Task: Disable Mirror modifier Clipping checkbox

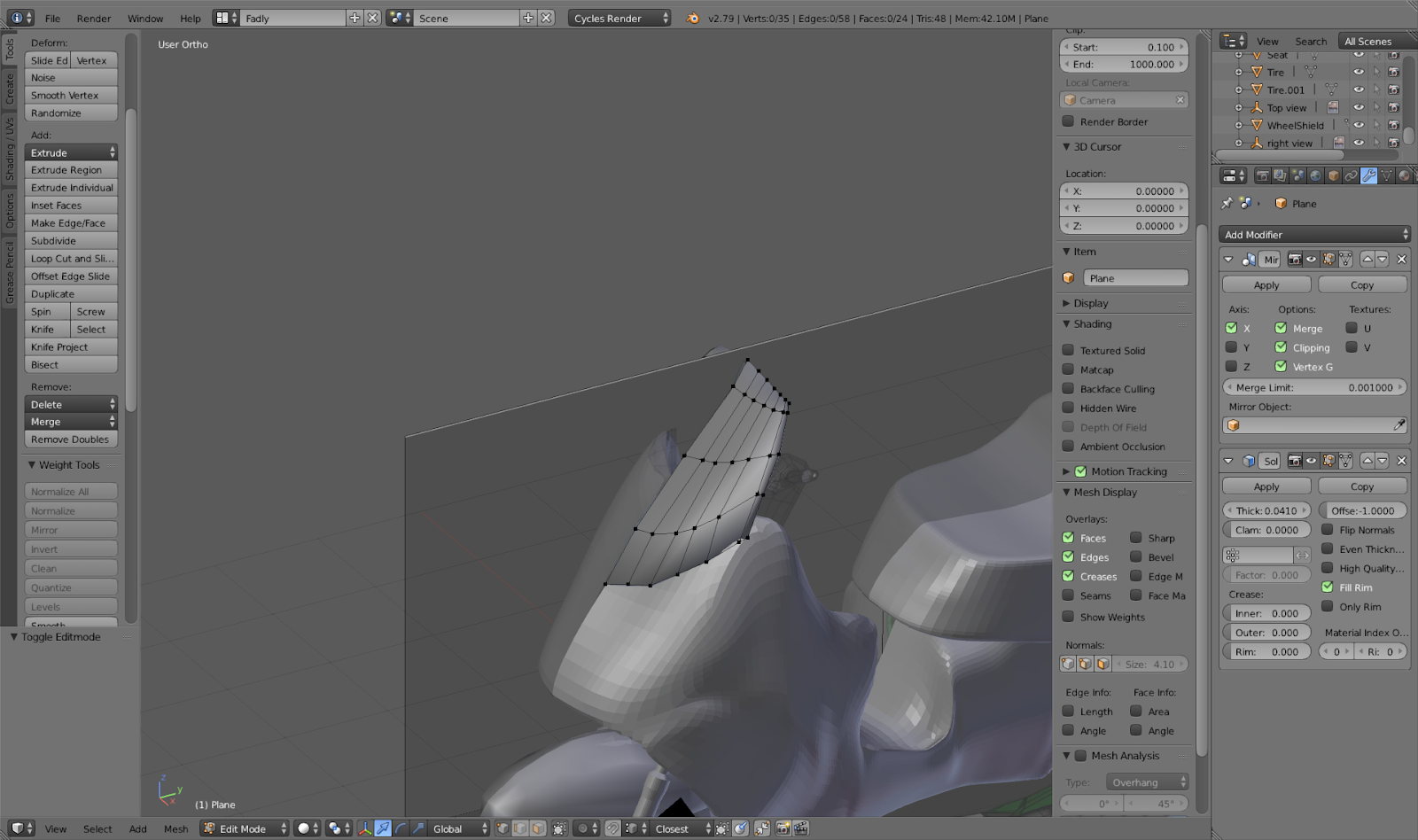Action: (1281, 347)
